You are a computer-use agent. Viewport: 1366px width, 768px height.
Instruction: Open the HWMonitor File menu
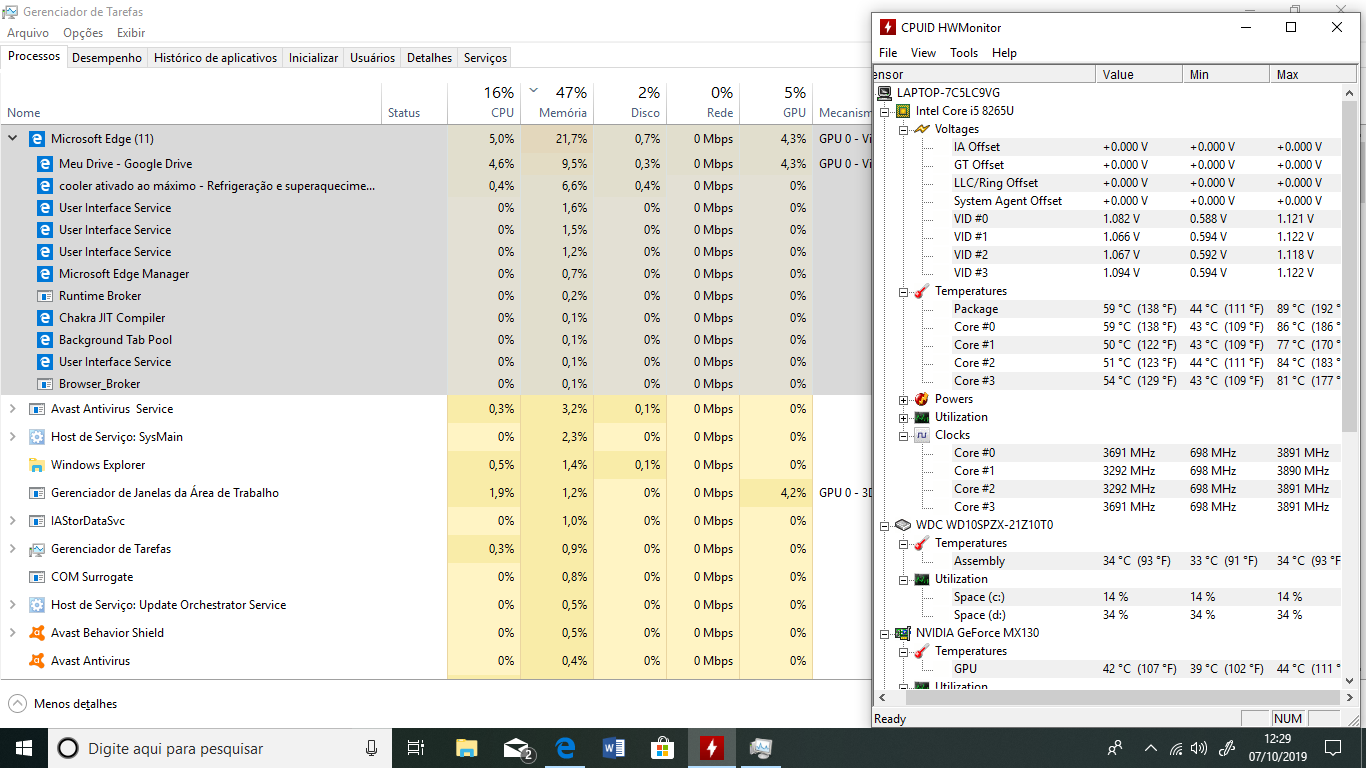(888, 53)
